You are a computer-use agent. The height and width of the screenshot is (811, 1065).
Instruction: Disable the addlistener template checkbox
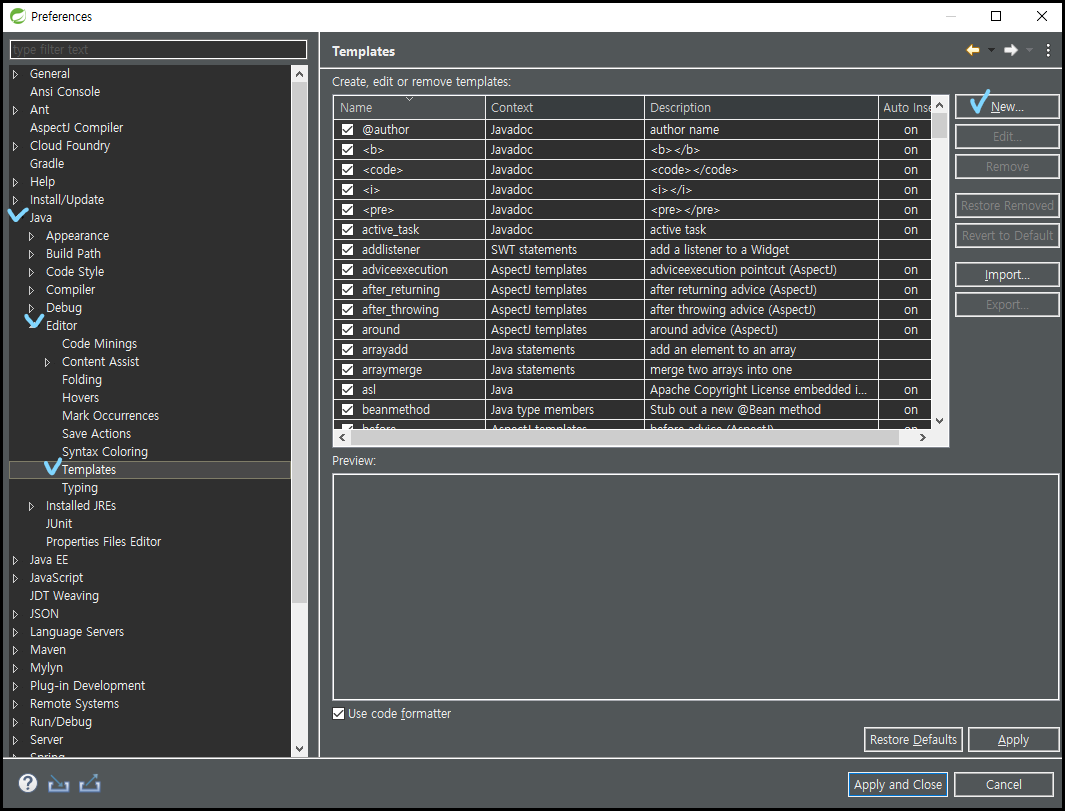tap(348, 249)
